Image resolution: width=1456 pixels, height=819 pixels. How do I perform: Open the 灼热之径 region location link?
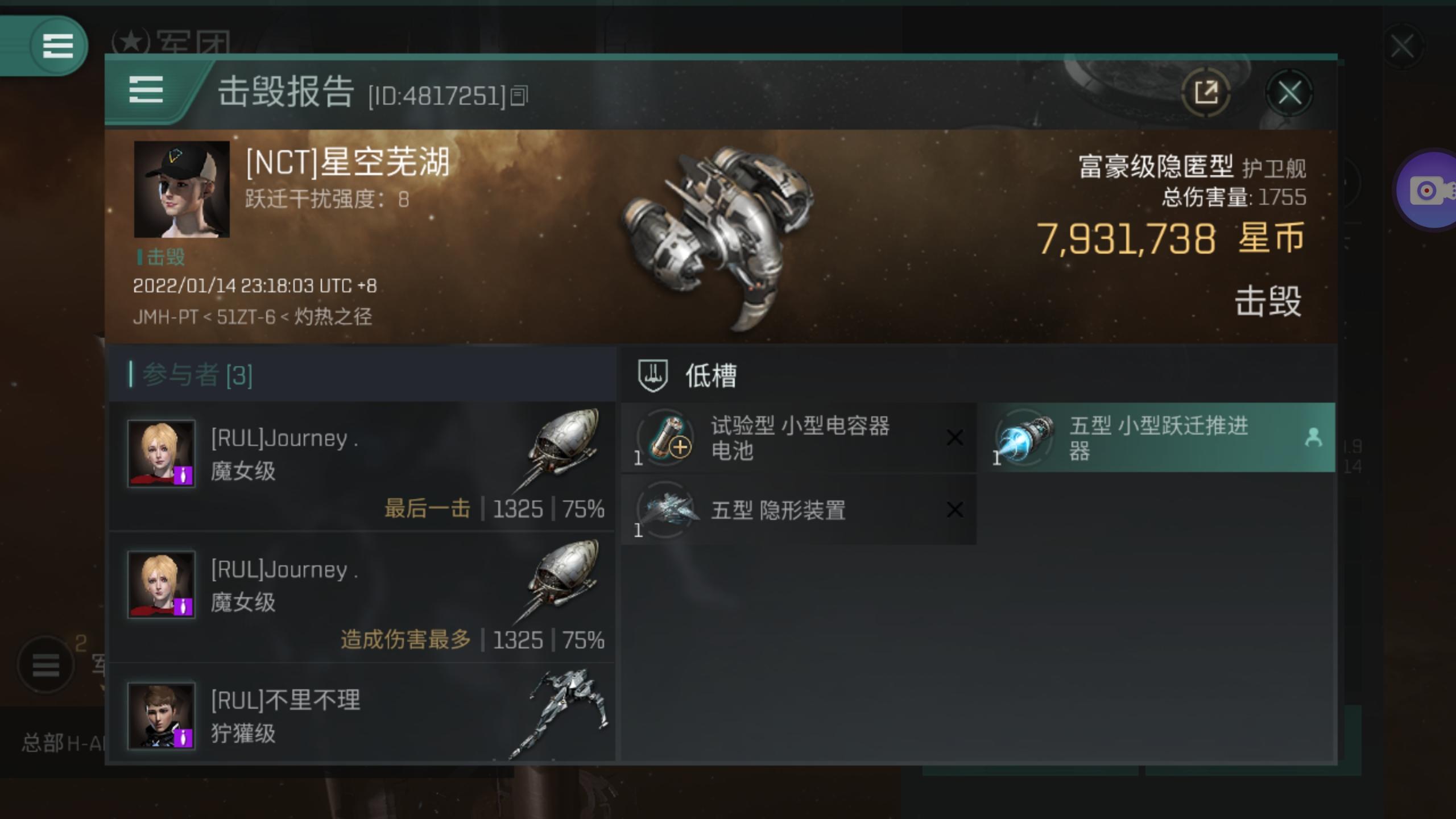point(333,317)
